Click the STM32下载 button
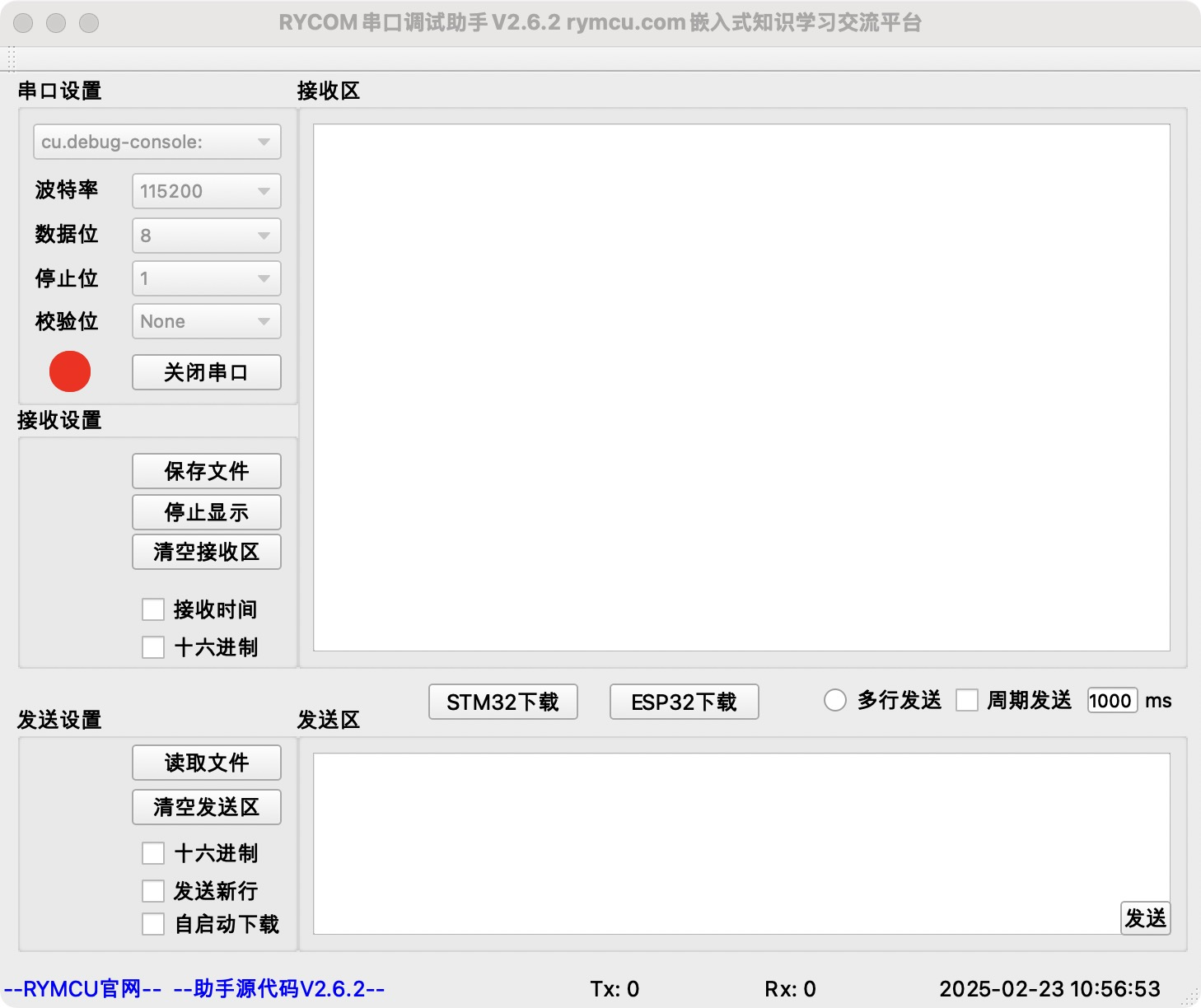This screenshot has height=1008, width=1201. coord(502,702)
